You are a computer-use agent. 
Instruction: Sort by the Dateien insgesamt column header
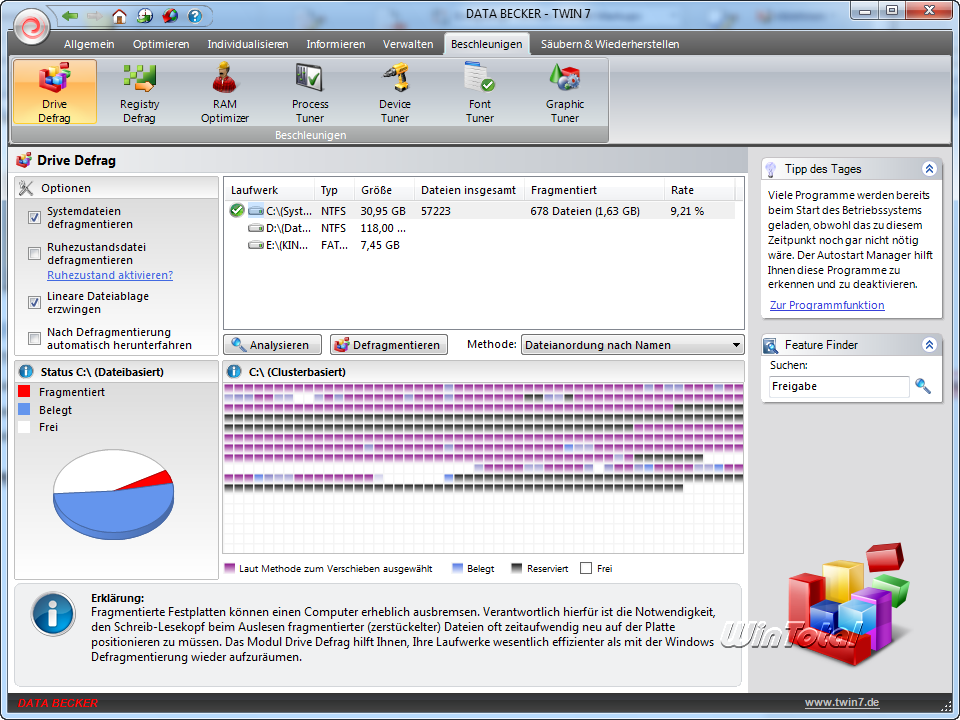[469, 190]
